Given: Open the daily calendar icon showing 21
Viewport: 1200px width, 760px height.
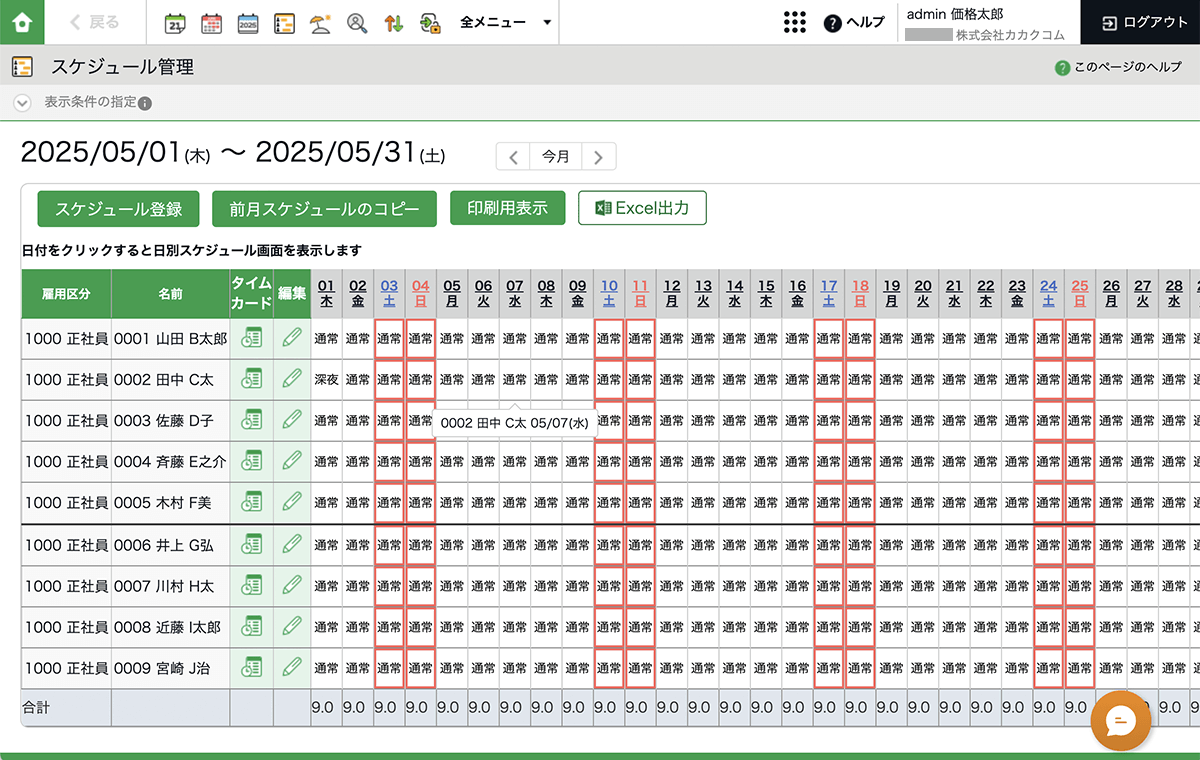Looking at the screenshot, I should [x=175, y=23].
